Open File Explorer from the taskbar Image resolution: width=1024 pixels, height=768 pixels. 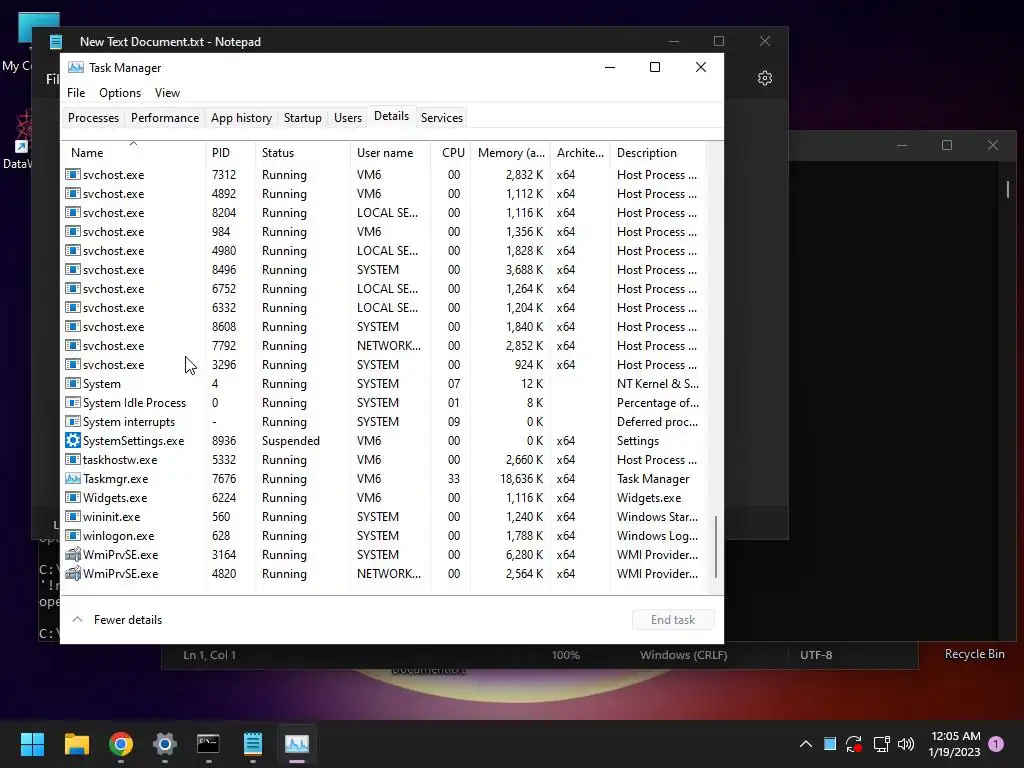point(76,744)
